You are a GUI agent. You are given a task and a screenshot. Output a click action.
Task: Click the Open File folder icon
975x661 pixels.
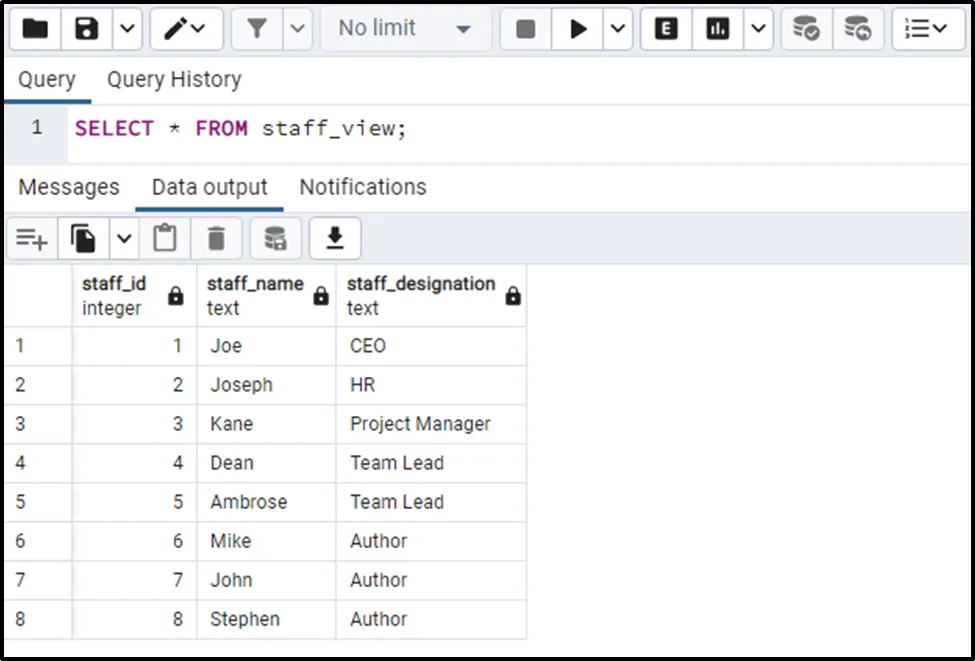click(35, 29)
